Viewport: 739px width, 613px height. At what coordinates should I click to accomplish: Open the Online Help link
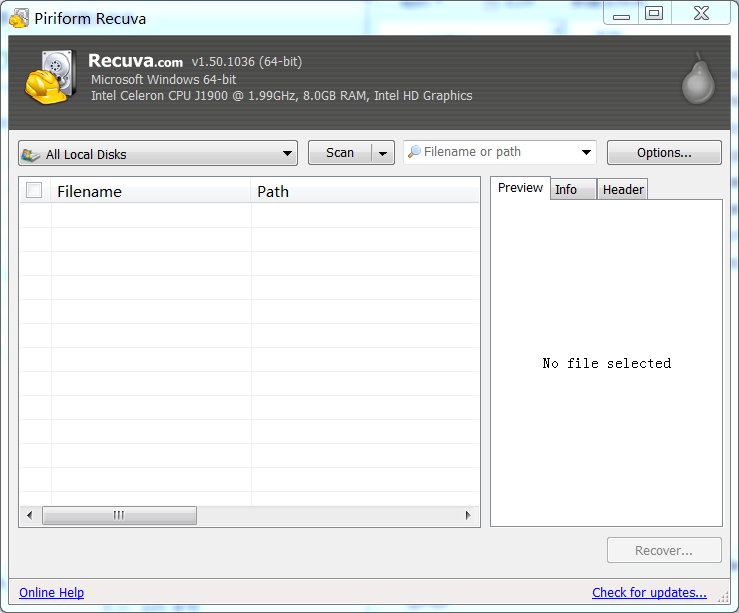pyautogui.click(x=51, y=593)
